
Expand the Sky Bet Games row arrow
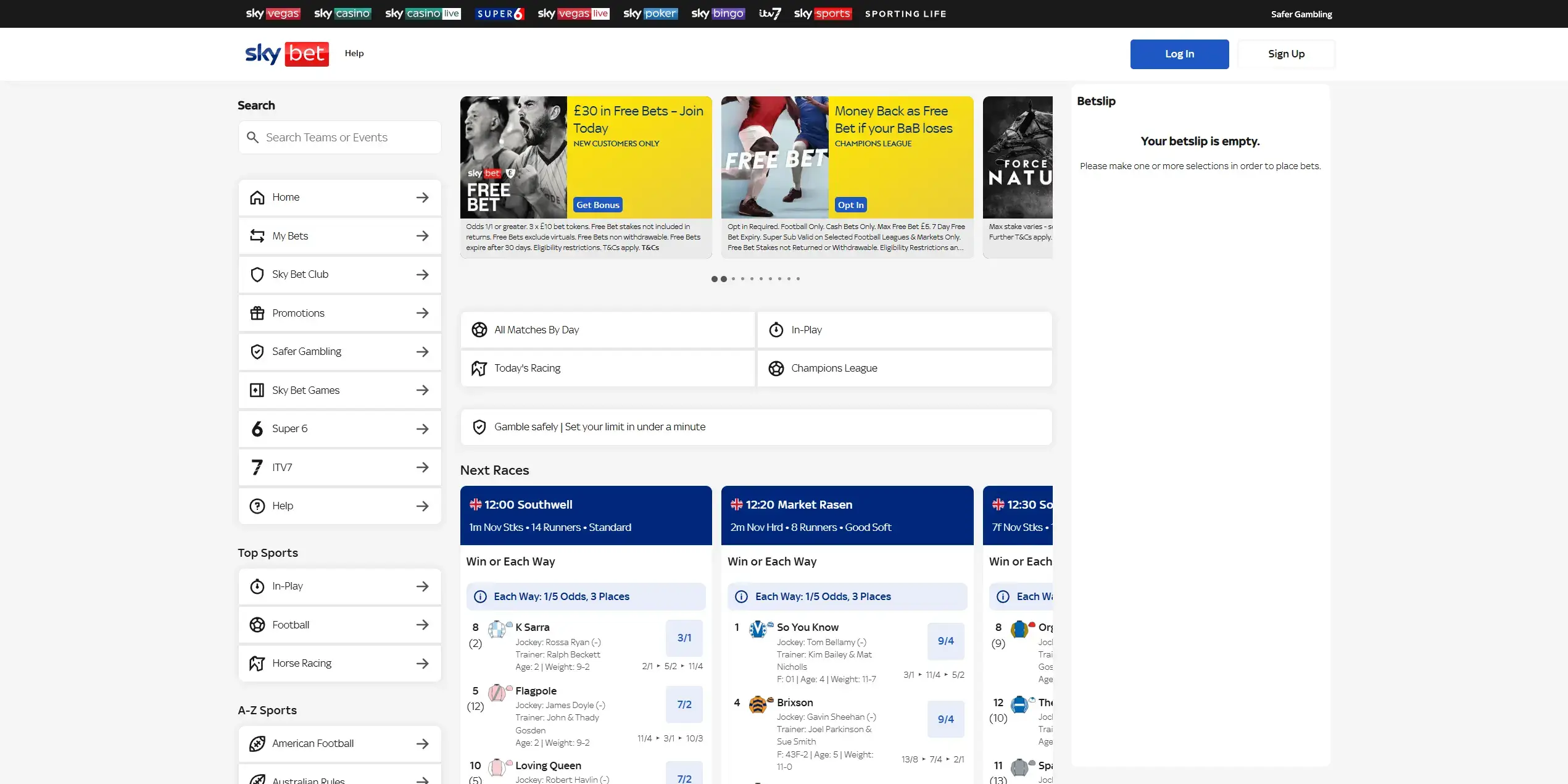coord(423,390)
